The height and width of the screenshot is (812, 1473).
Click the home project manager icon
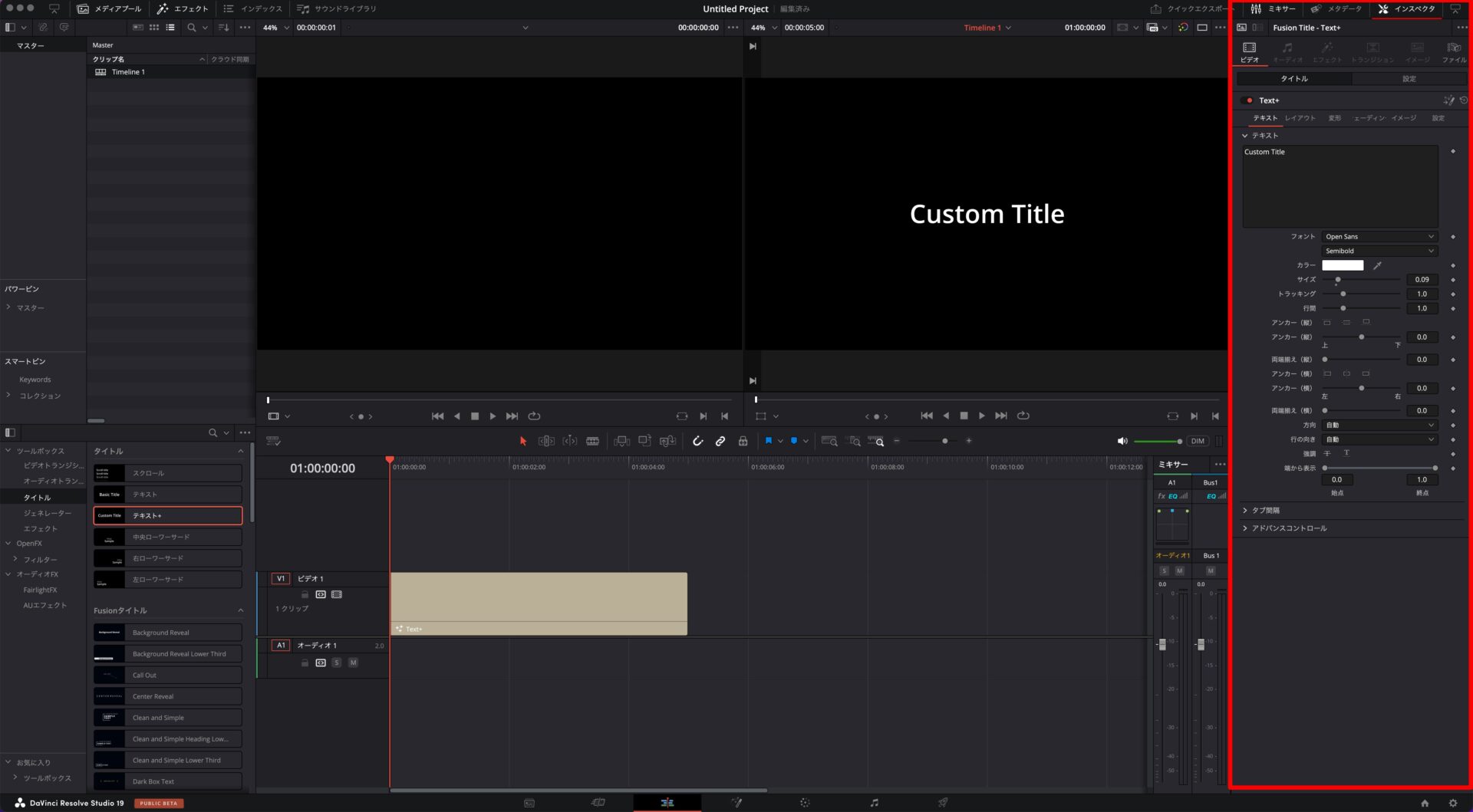pos(1425,803)
